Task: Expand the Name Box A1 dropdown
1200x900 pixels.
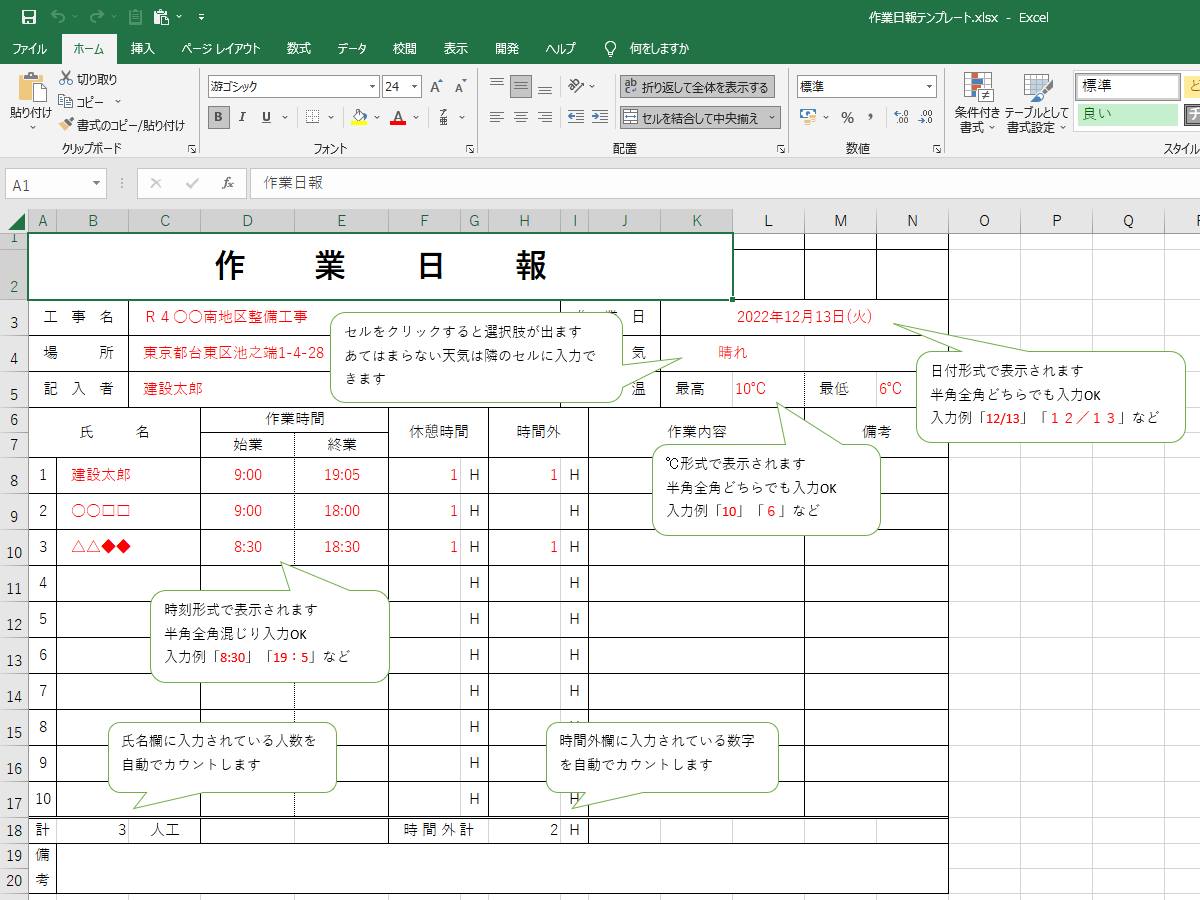Action: [x=97, y=185]
